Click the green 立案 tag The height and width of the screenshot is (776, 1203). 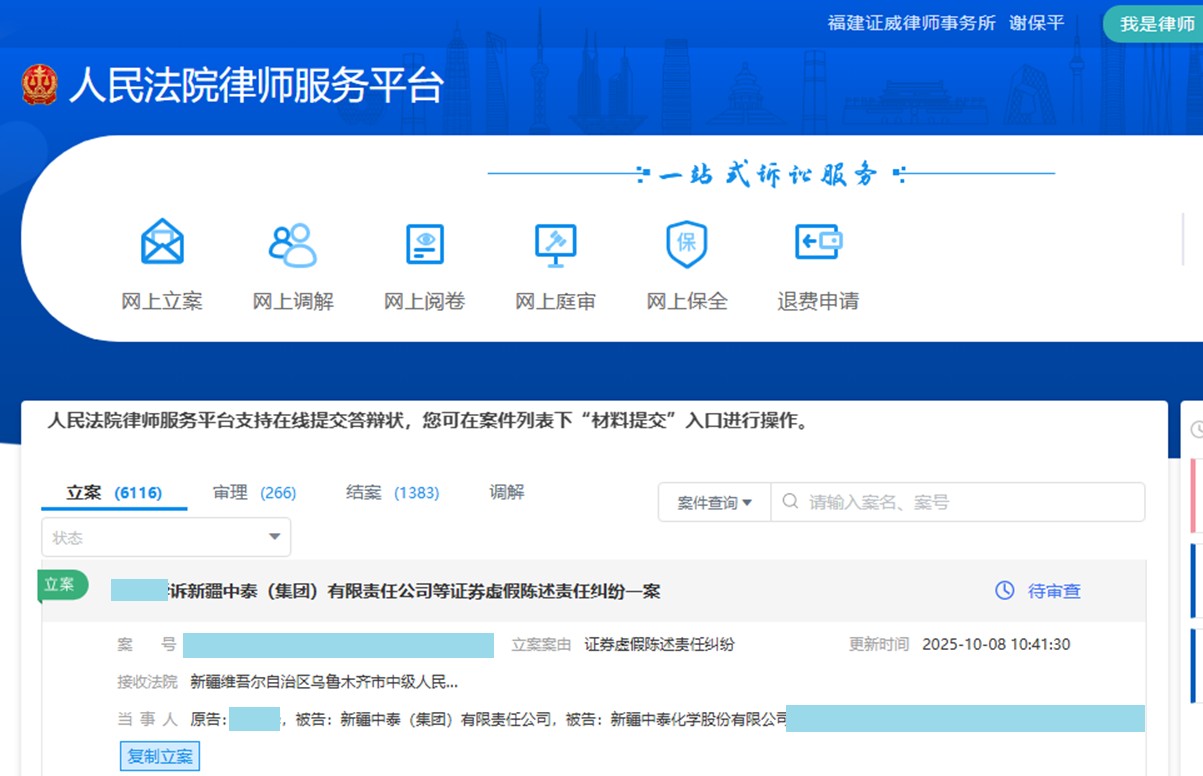click(x=62, y=586)
